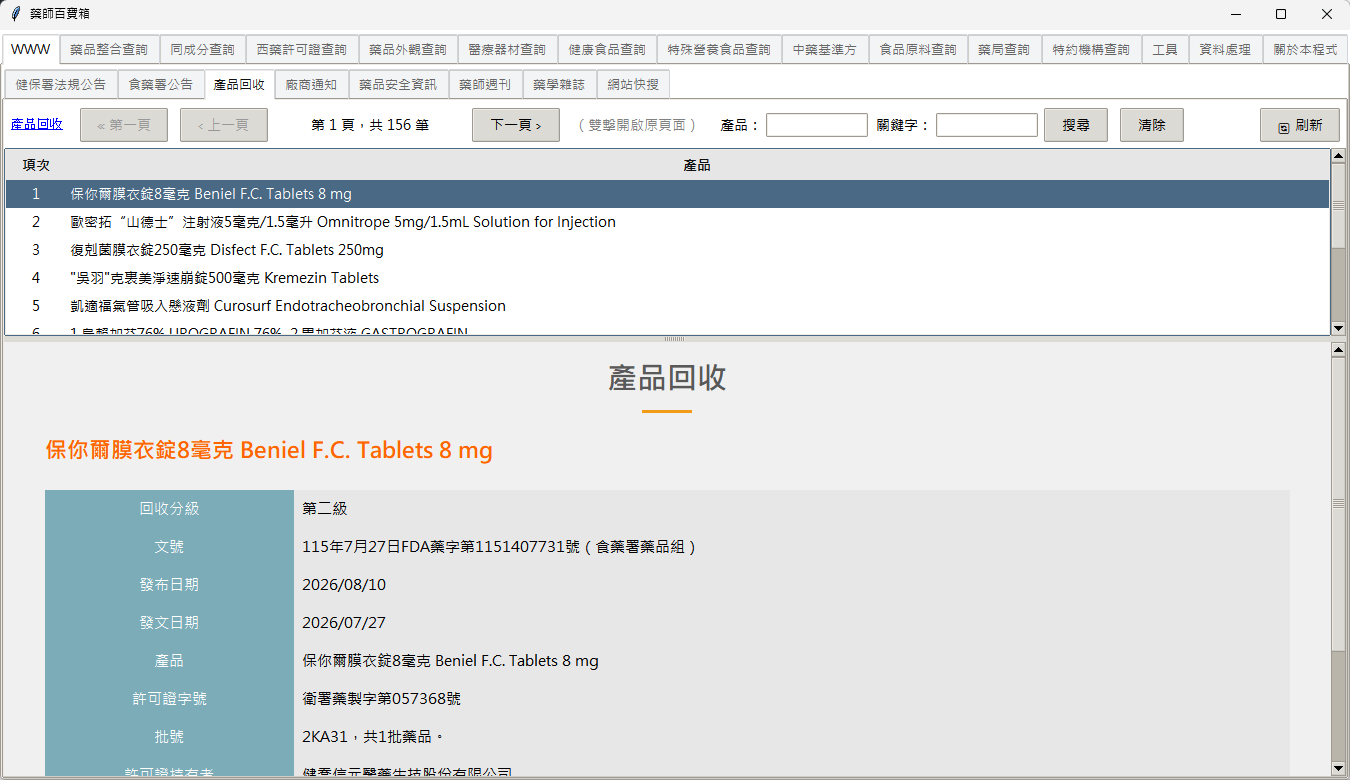Click the « 第一頁 first page button
The width and height of the screenshot is (1350, 780).
[124, 125]
